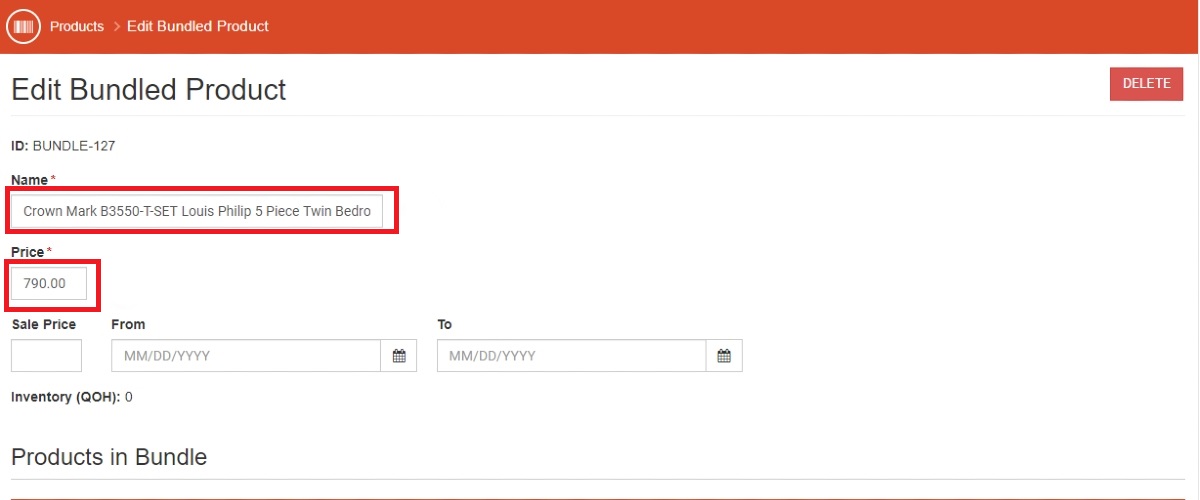Click the ID BUNDLE-127 text

63,146
